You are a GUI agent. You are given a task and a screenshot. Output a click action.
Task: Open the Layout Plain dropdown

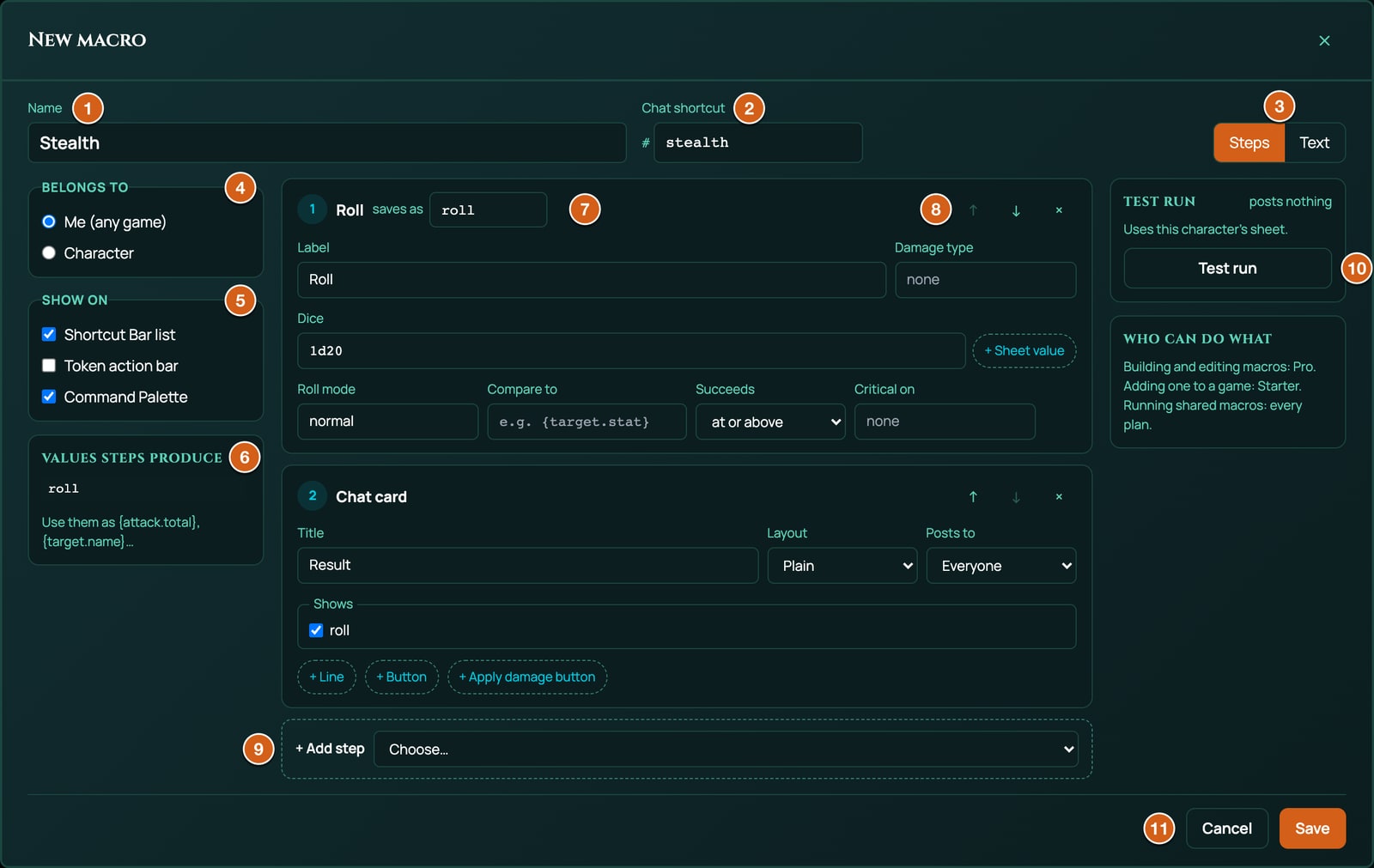click(x=842, y=566)
